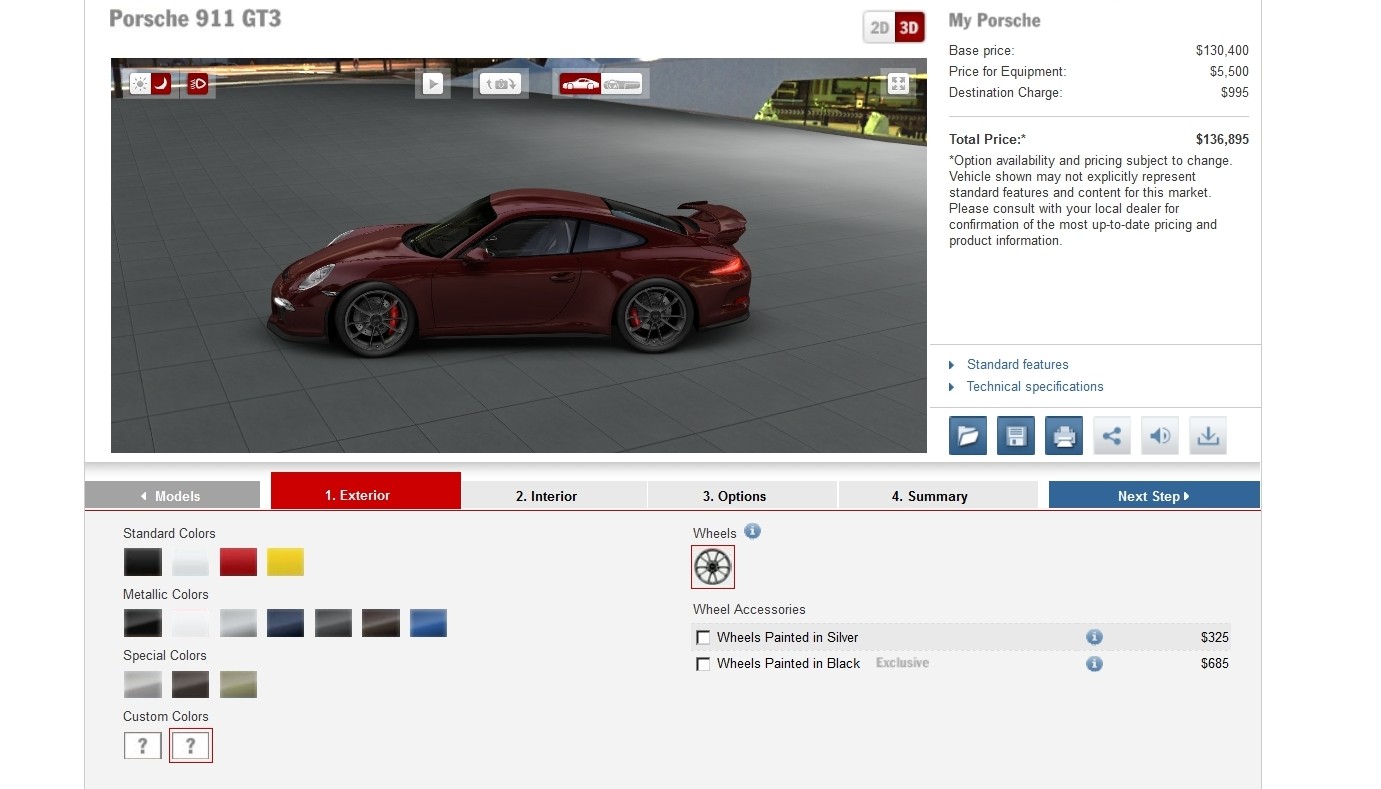Select the wheel thumbnail
The width and height of the screenshot is (1381, 789).
pyautogui.click(x=713, y=567)
